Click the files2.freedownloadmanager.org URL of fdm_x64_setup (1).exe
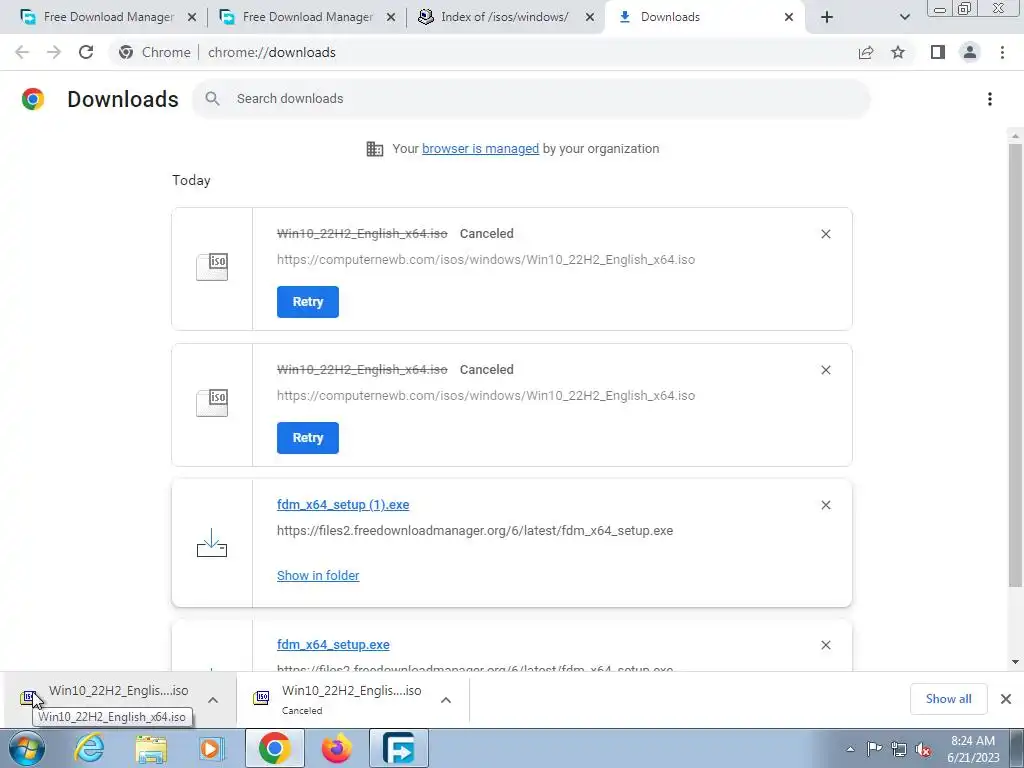 tap(475, 531)
